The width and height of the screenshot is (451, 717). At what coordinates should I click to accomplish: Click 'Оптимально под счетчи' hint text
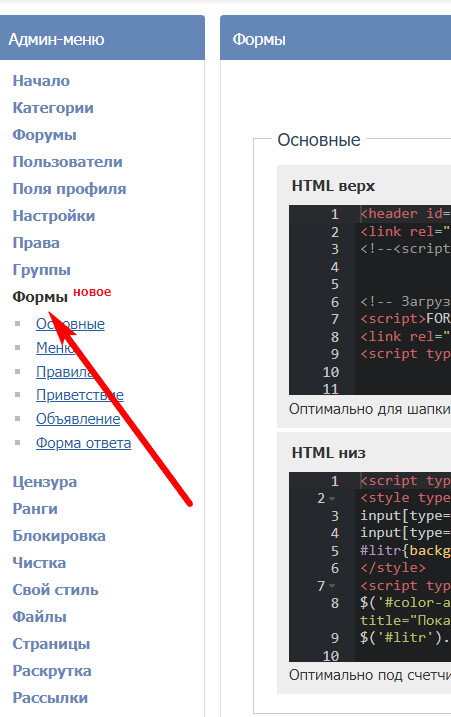tap(370, 675)
